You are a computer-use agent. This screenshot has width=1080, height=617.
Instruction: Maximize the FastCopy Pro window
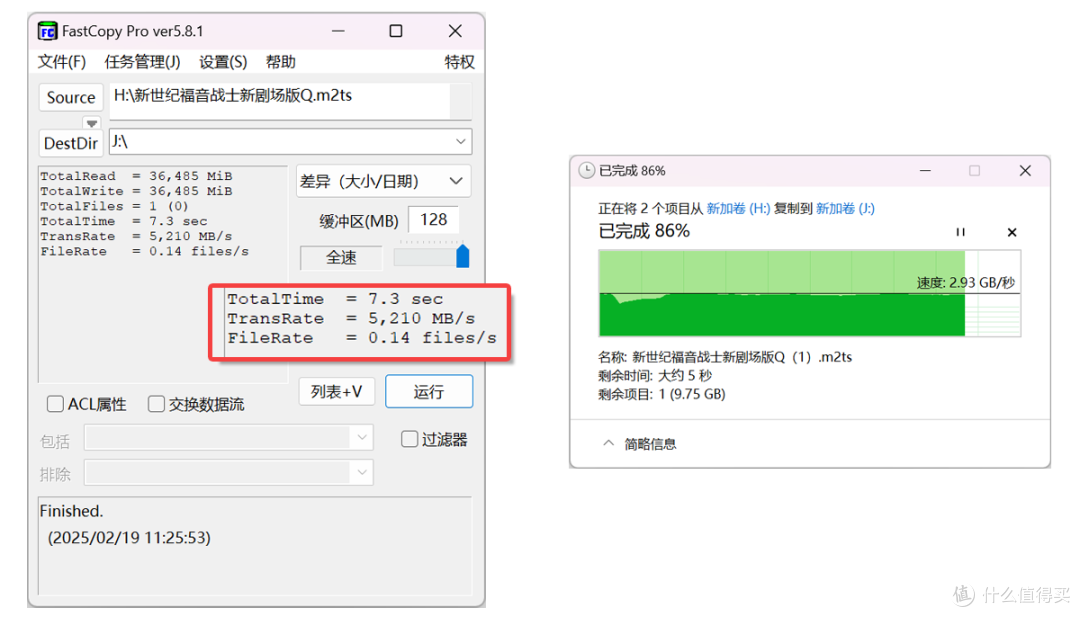coord(396,31)
